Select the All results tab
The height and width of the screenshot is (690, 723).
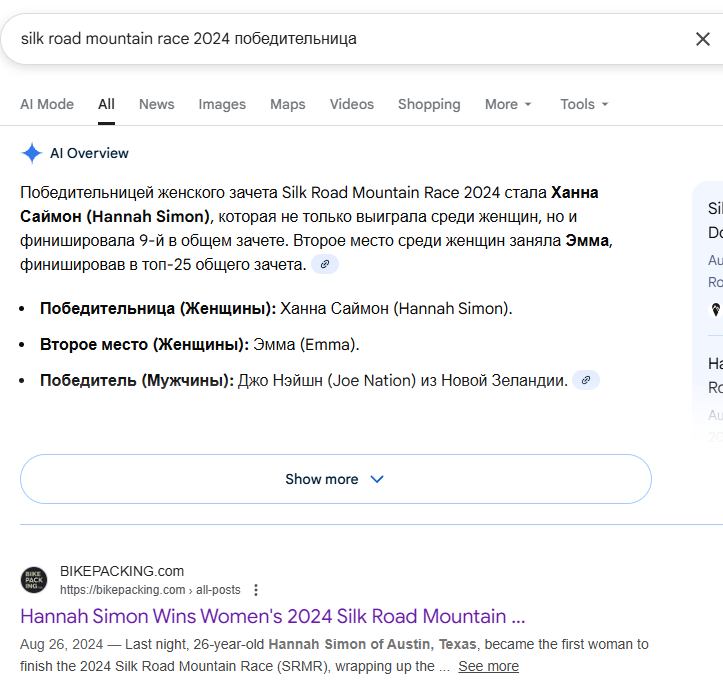tap(106, 104)
